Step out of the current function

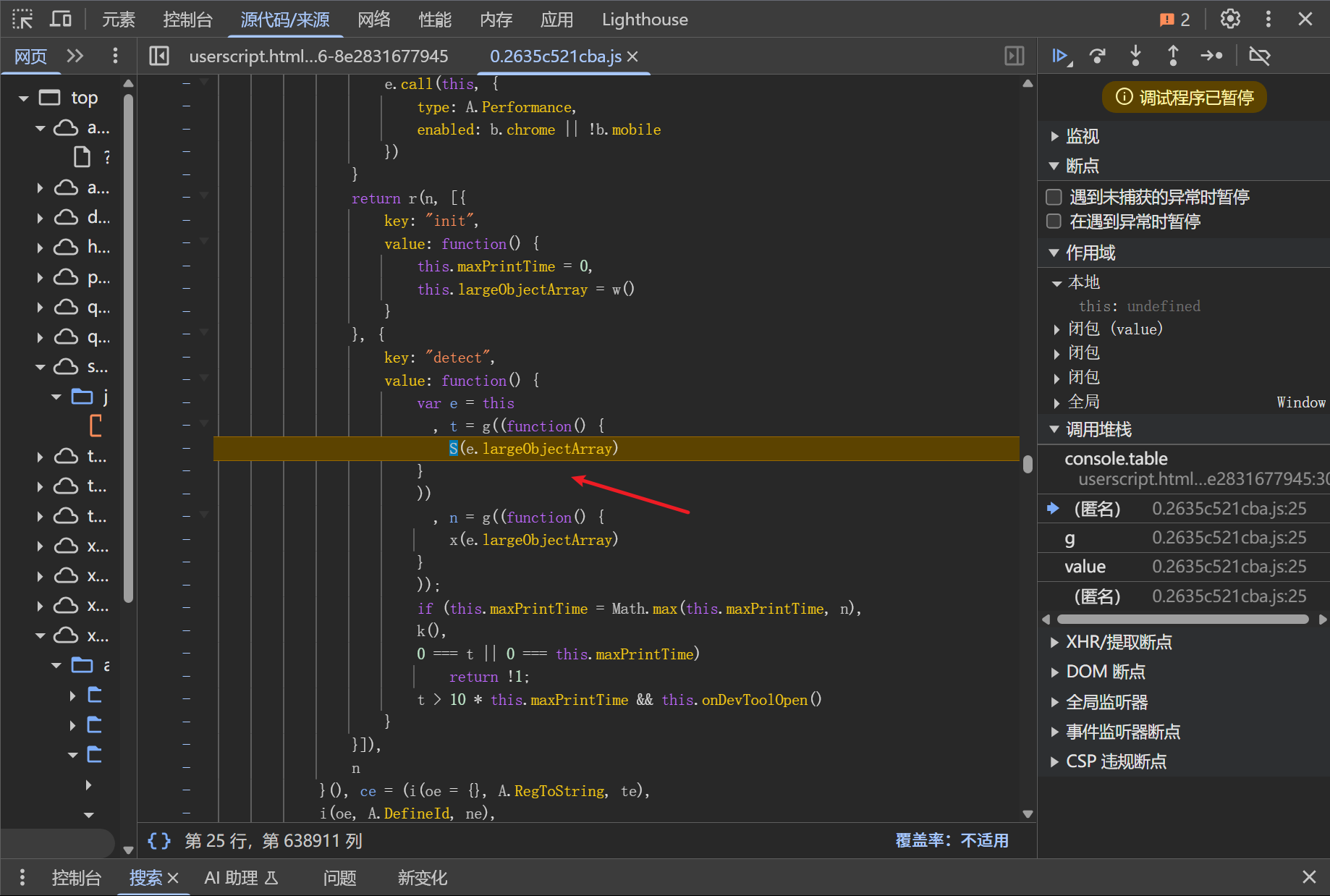1173,56
